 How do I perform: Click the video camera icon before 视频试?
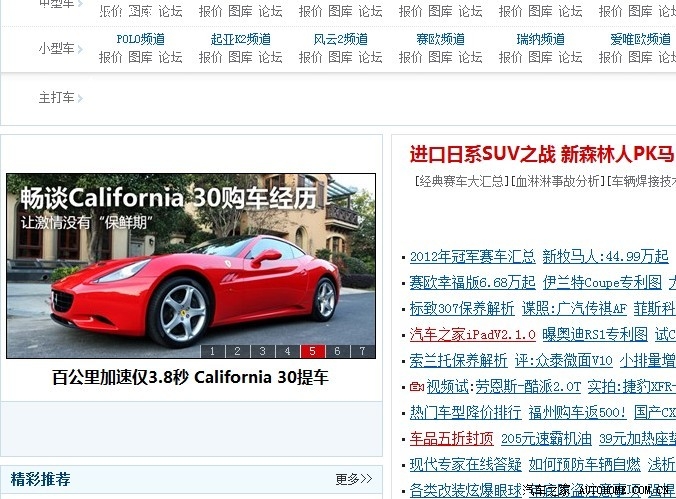pos(416,386)
